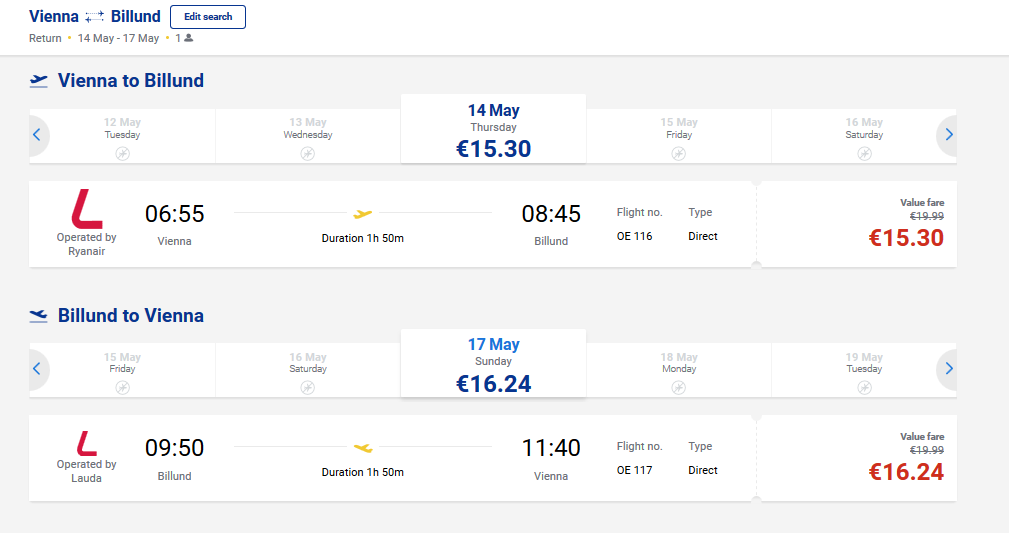
Task: Choose 15 May Friday outbound date
Action: point(679,136)
